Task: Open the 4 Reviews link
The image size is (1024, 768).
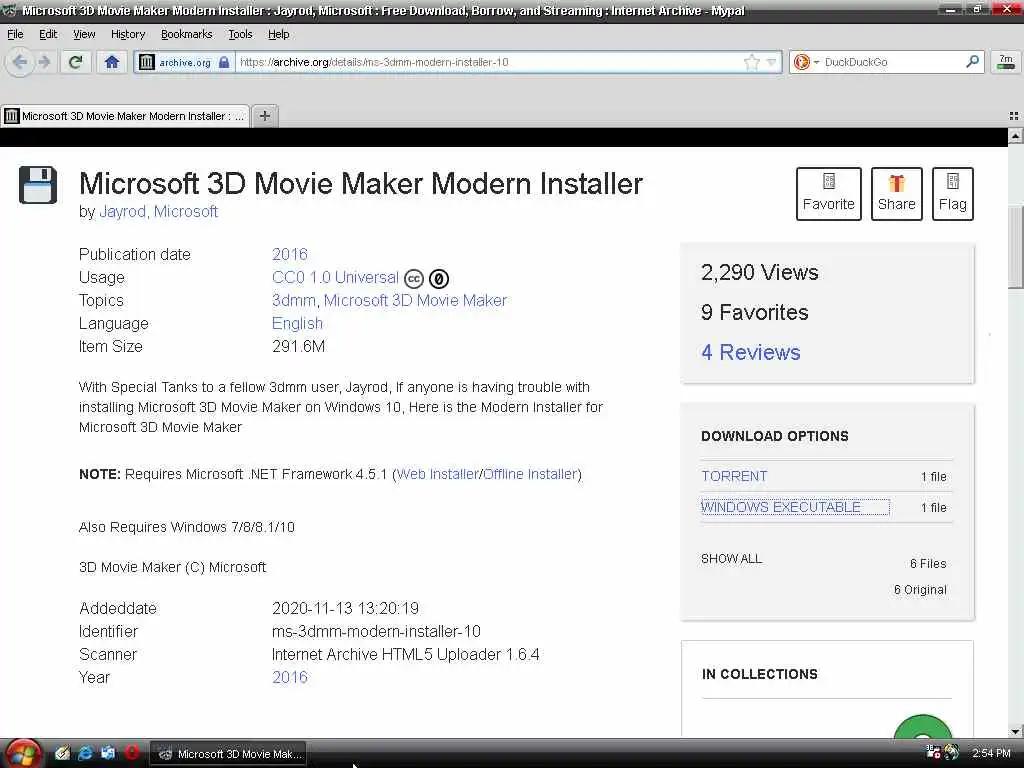Action: 750,352
